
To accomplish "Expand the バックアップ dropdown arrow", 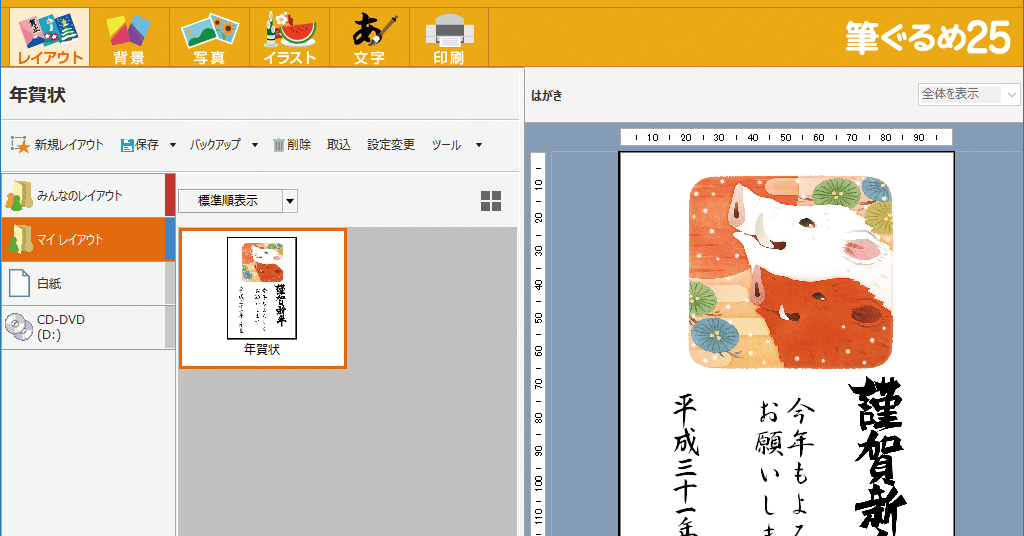I will (255, 145).
